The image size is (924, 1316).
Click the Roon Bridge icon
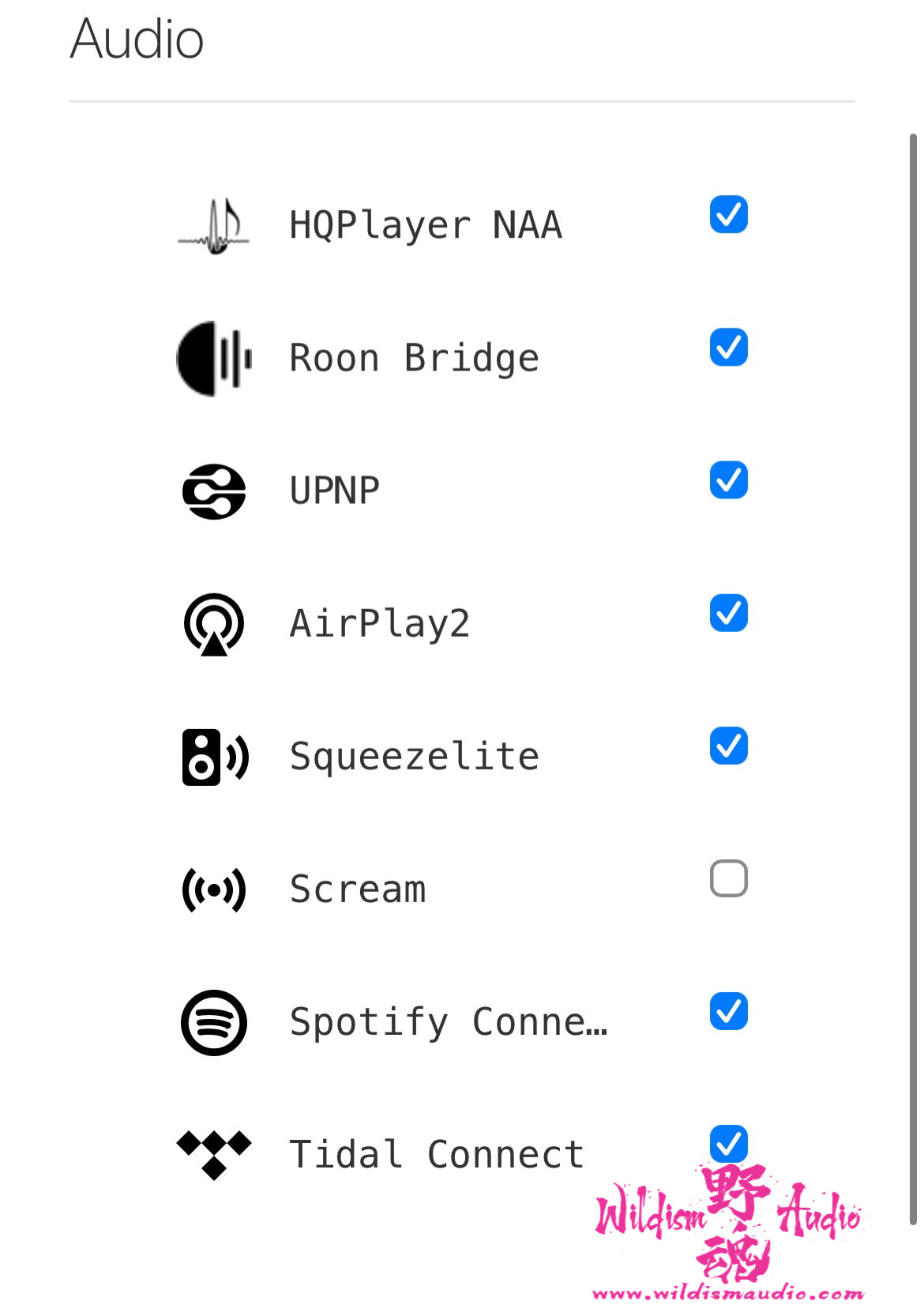click(214, 359)
